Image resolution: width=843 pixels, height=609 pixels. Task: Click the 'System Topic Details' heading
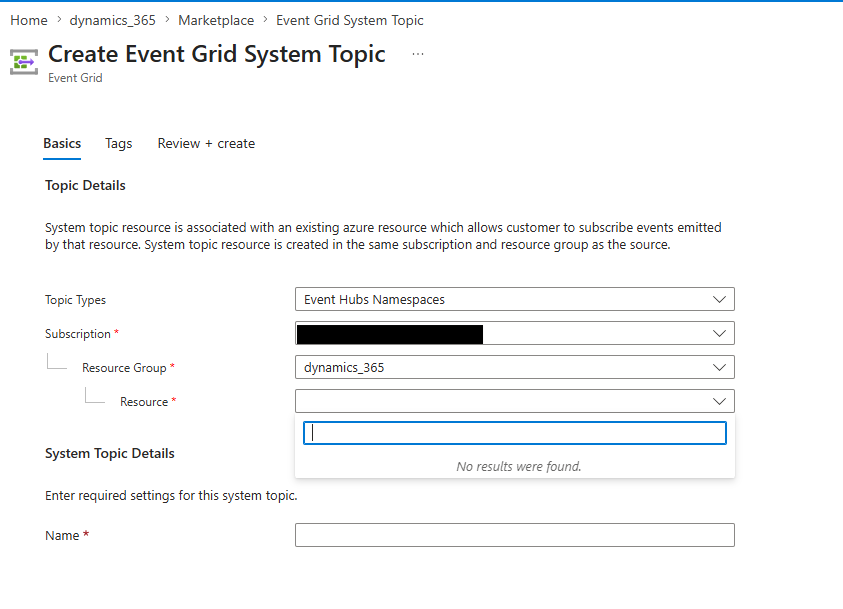point(110,454)
